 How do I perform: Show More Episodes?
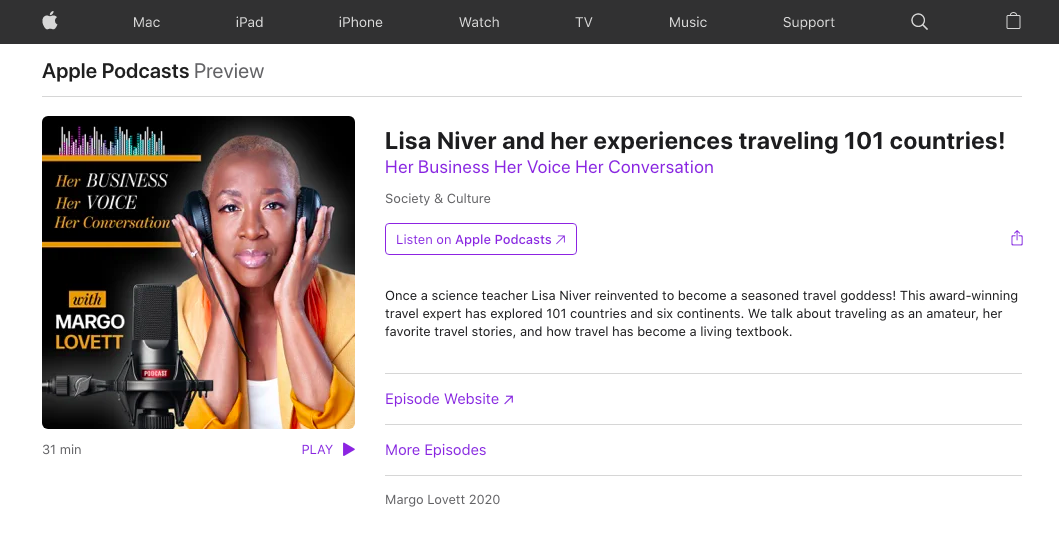coord(436,450)
